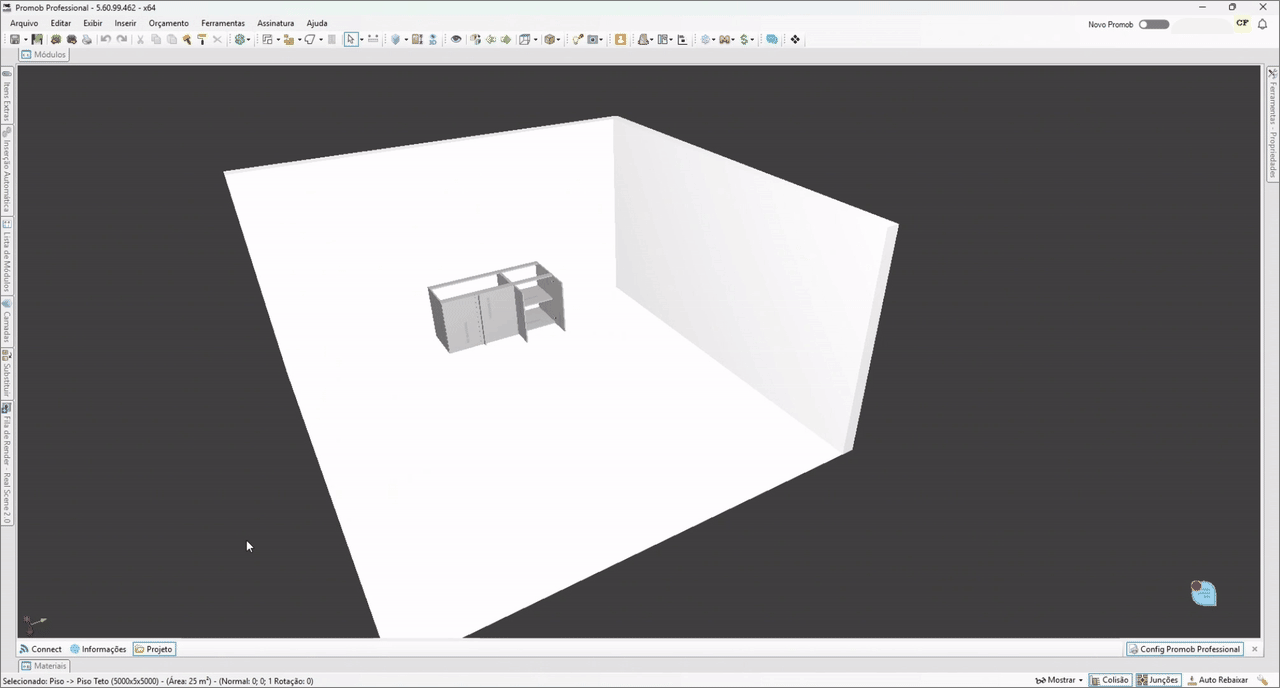1280x688 pixels.
Task: Toggle Junções in the status bar
Action: (1157, 680)
